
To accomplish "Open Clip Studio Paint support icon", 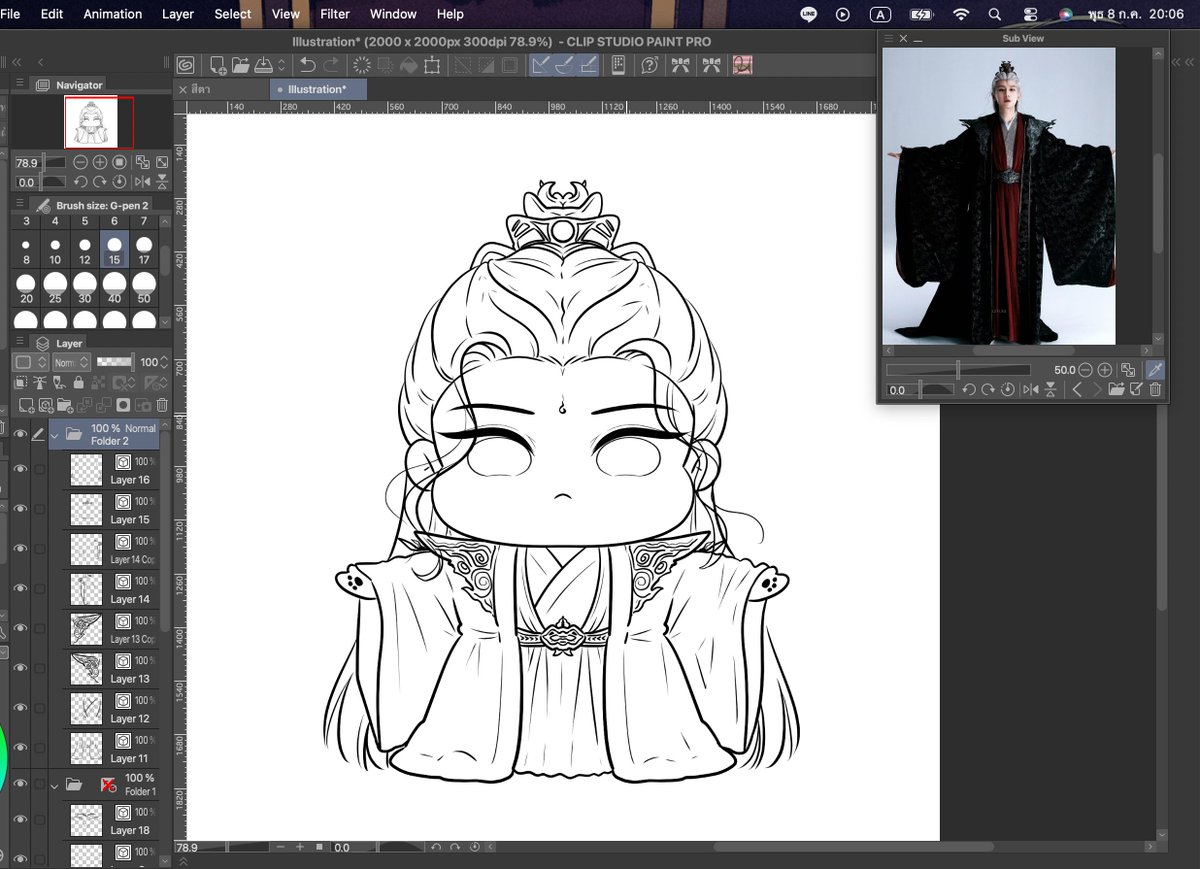I will click(650, 65).
